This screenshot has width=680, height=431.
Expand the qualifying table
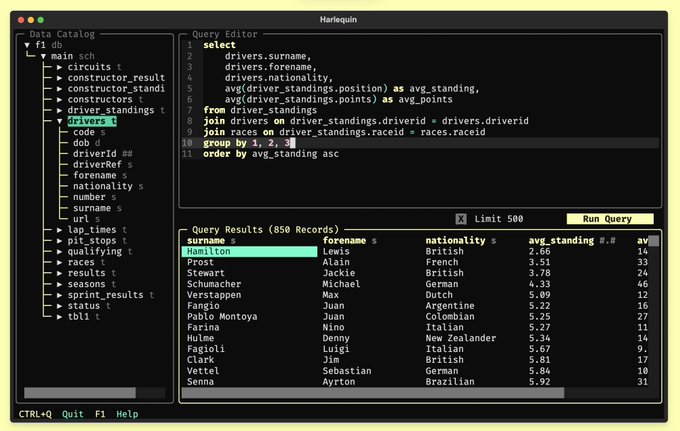(x=59, y=251)
